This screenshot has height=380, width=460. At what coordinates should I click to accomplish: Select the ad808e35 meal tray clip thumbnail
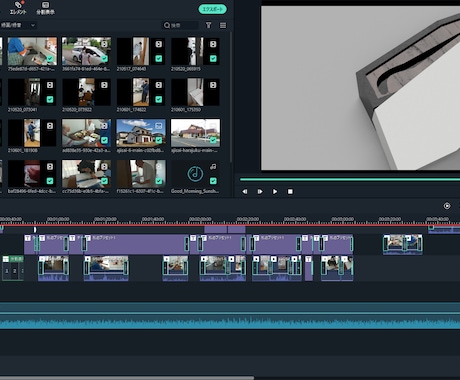point(86,133)
